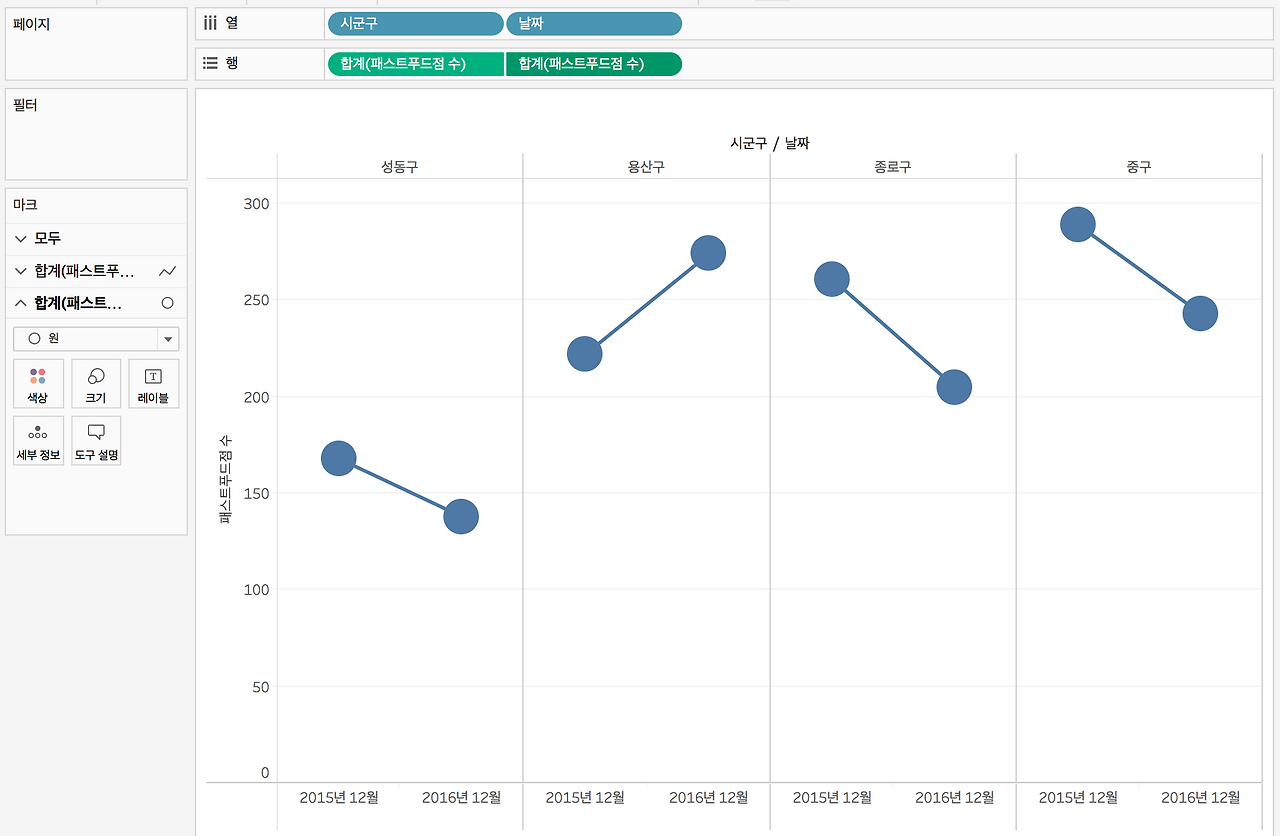Collapse the second bold 합계(패스트… marks section

click(x=21, y=303)
